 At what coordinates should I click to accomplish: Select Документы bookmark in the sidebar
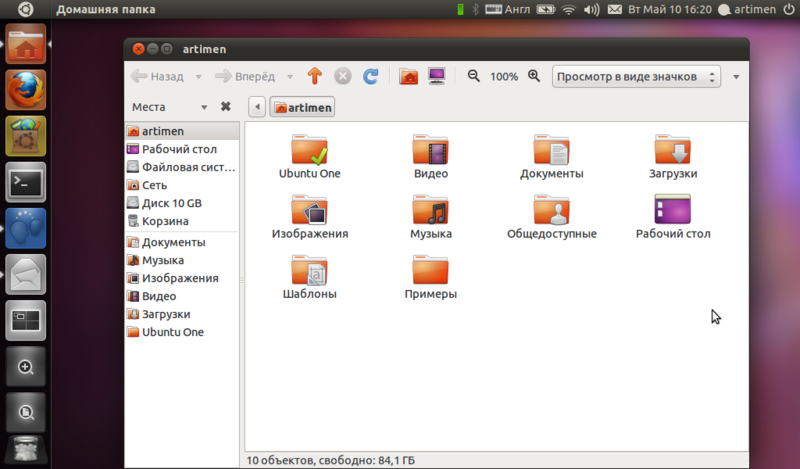(182, 242)
